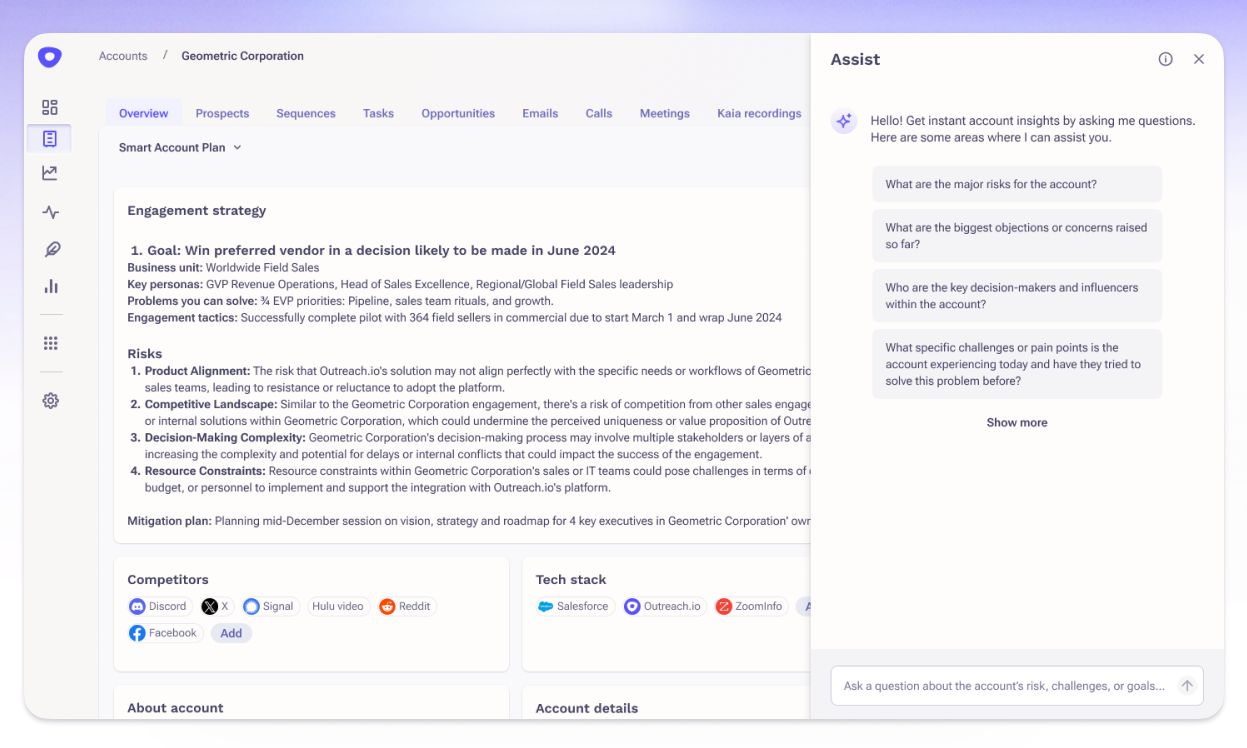The width and height of the screenshot is (1247, 748).
Task: Click the Outreach logo icon
Action: 50,57
